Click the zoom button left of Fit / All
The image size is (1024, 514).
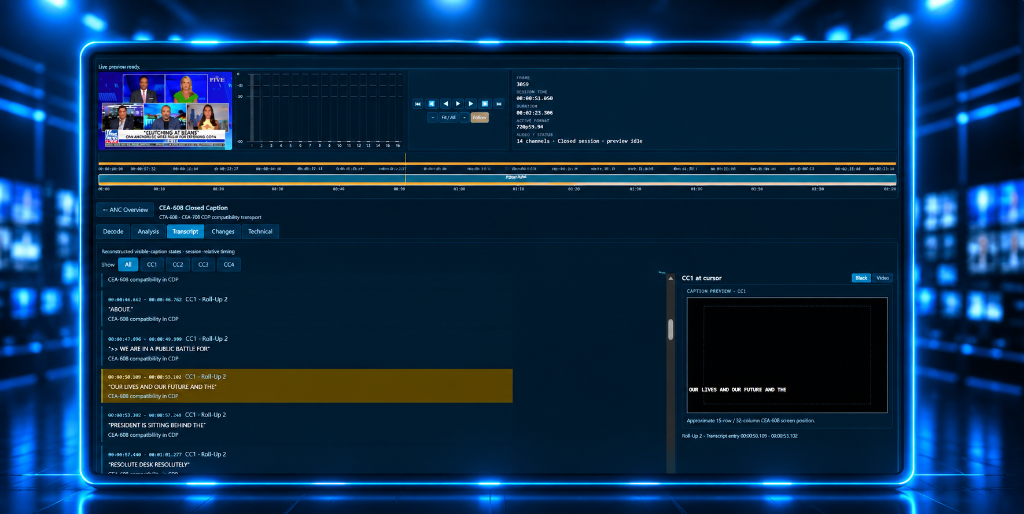pyautogui.click(x=432, y=118)
